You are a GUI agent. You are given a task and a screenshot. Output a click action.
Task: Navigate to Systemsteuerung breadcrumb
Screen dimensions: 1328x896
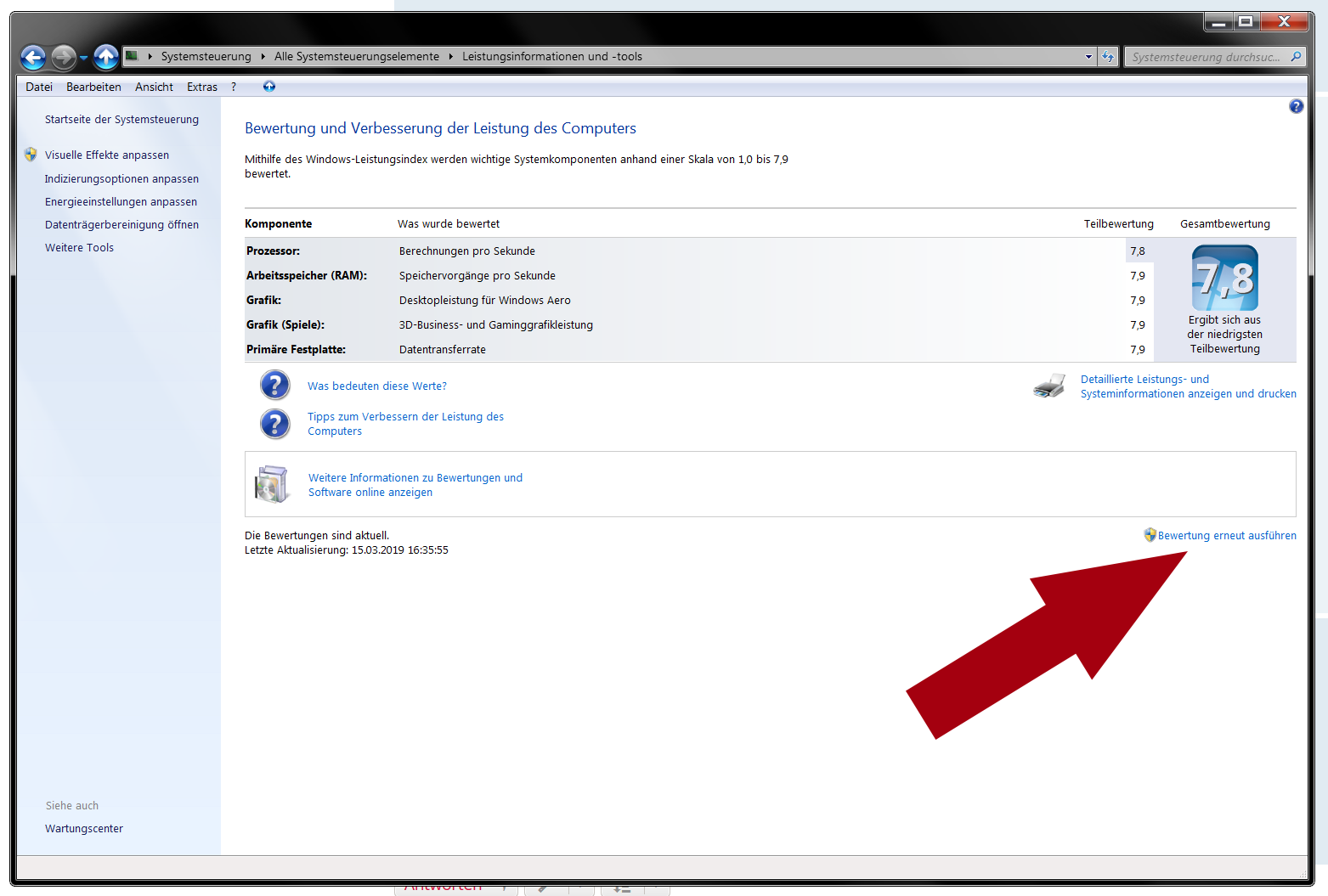tap(206, 57)
